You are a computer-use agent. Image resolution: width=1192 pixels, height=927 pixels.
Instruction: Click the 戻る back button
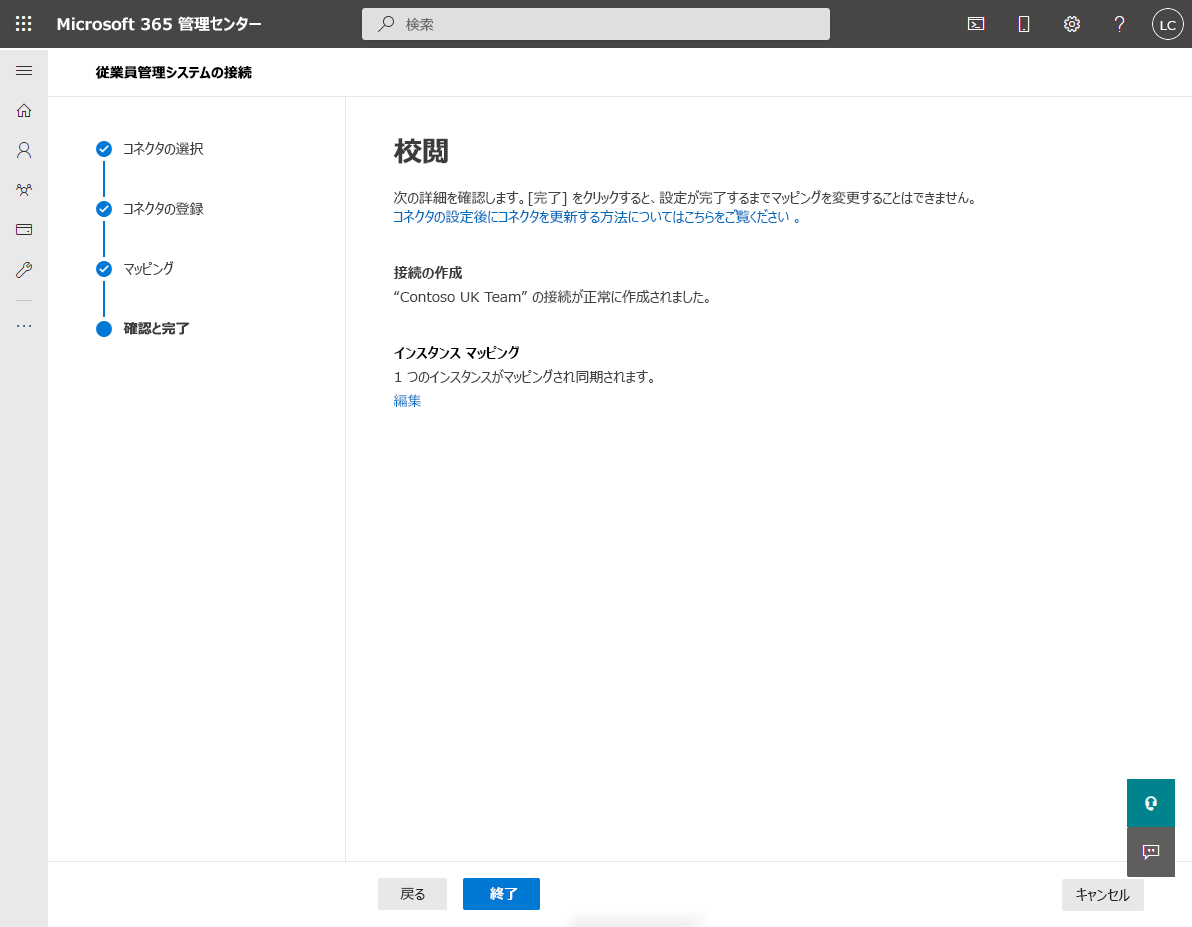coord(412,894)
